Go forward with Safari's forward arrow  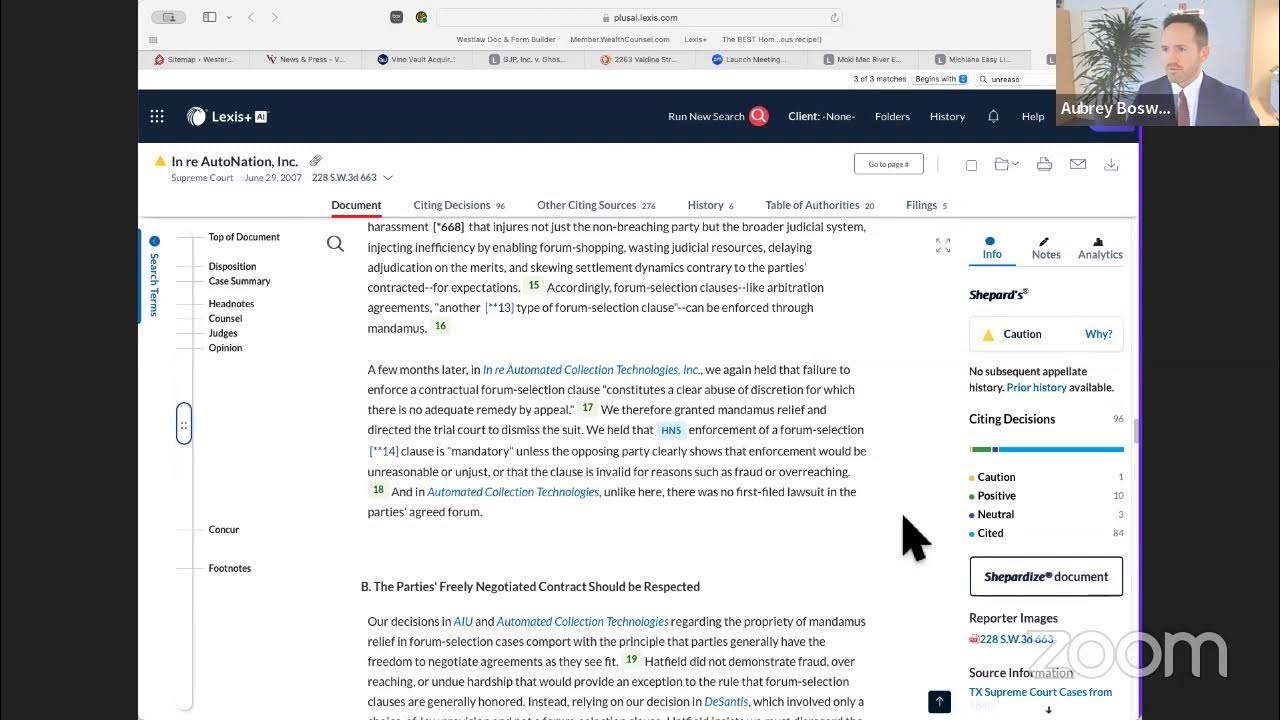(275, 17)
